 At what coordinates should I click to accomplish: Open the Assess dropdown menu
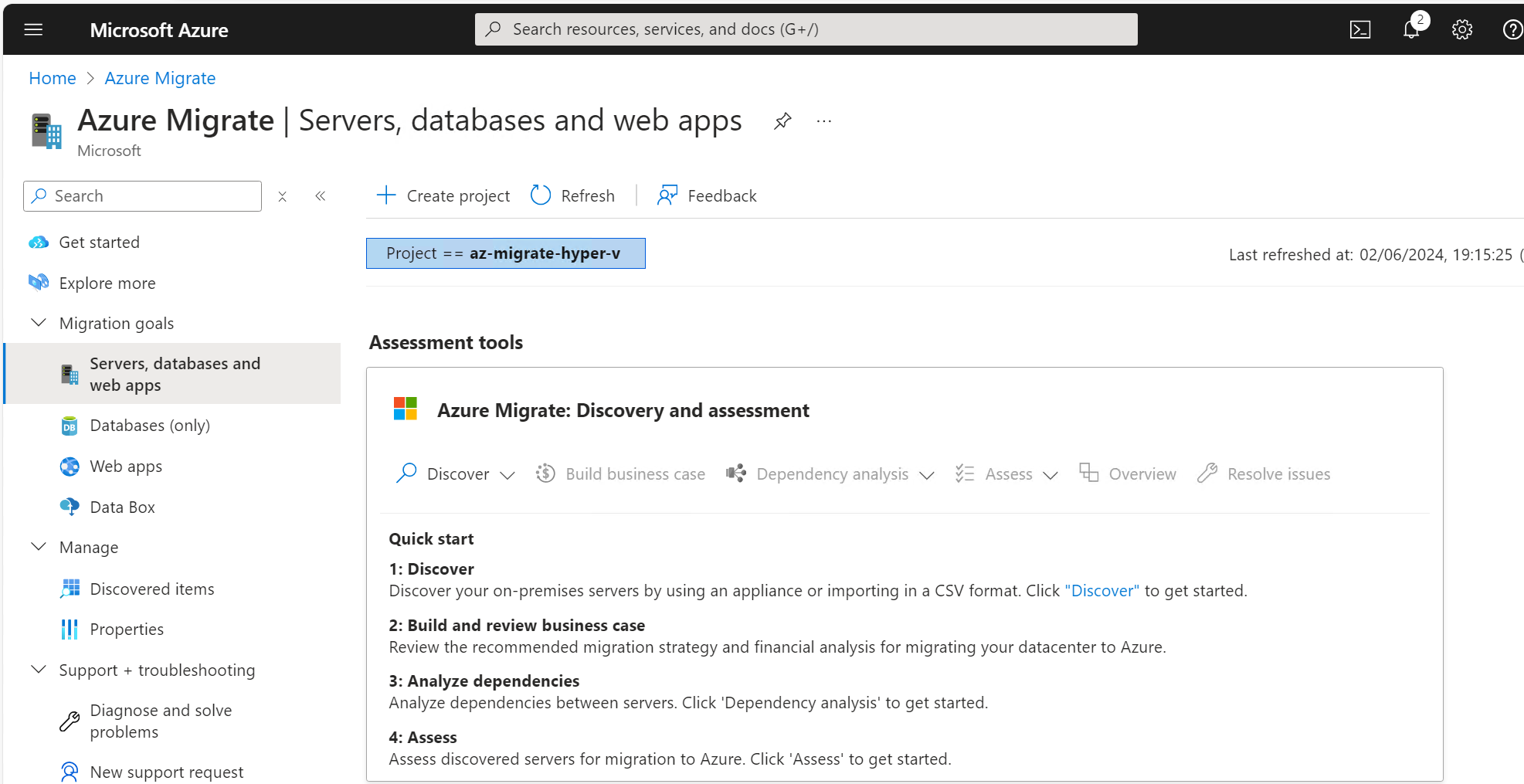(1051, 474)
